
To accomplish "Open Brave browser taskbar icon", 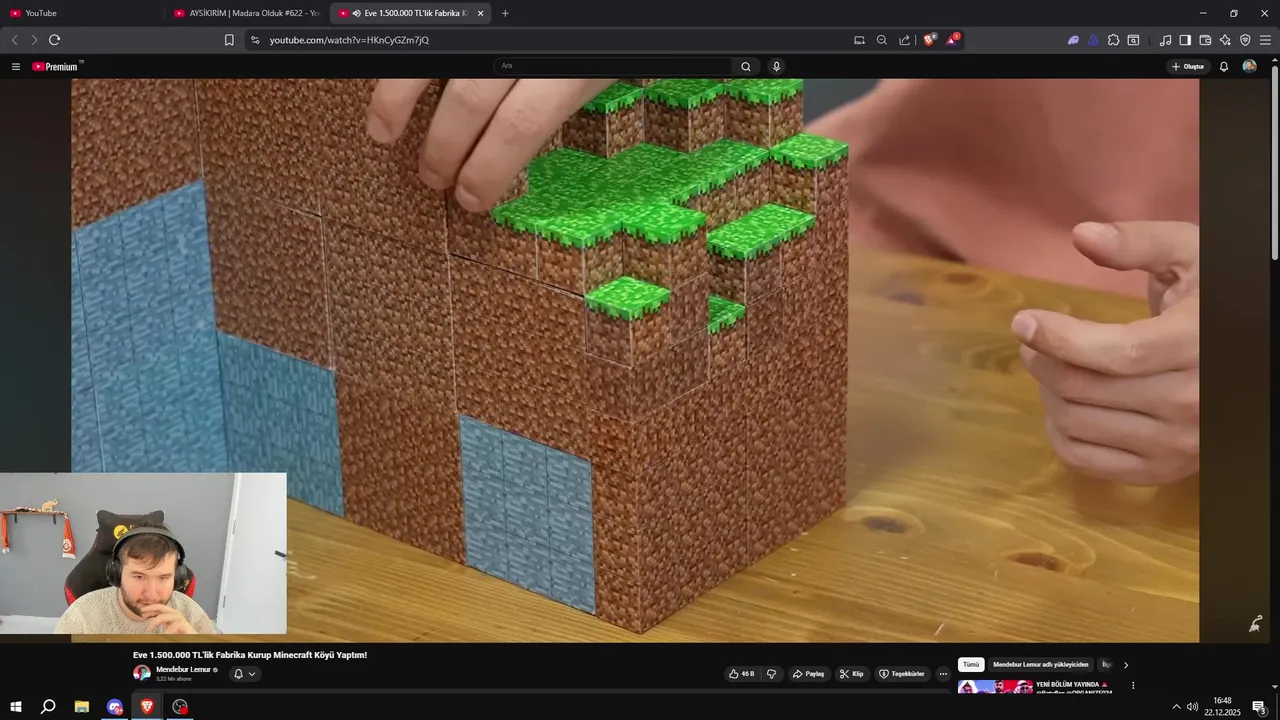I will point(147,707).
